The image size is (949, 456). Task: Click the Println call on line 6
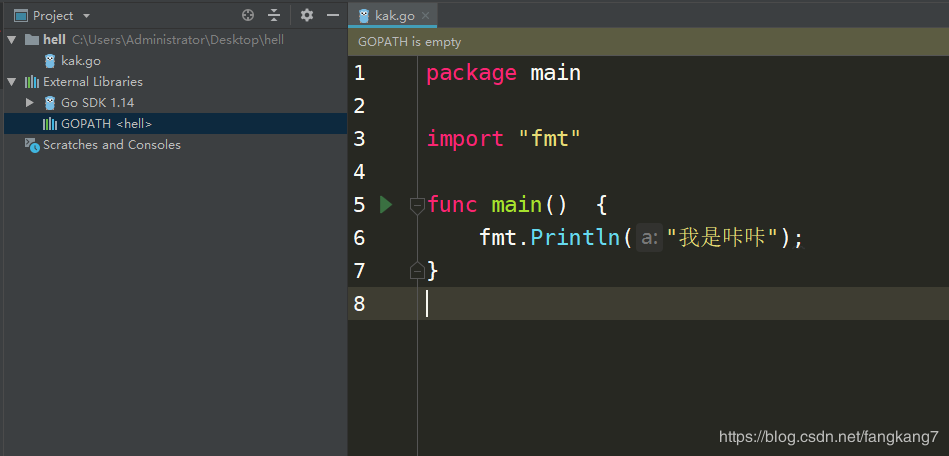(575, 237)
